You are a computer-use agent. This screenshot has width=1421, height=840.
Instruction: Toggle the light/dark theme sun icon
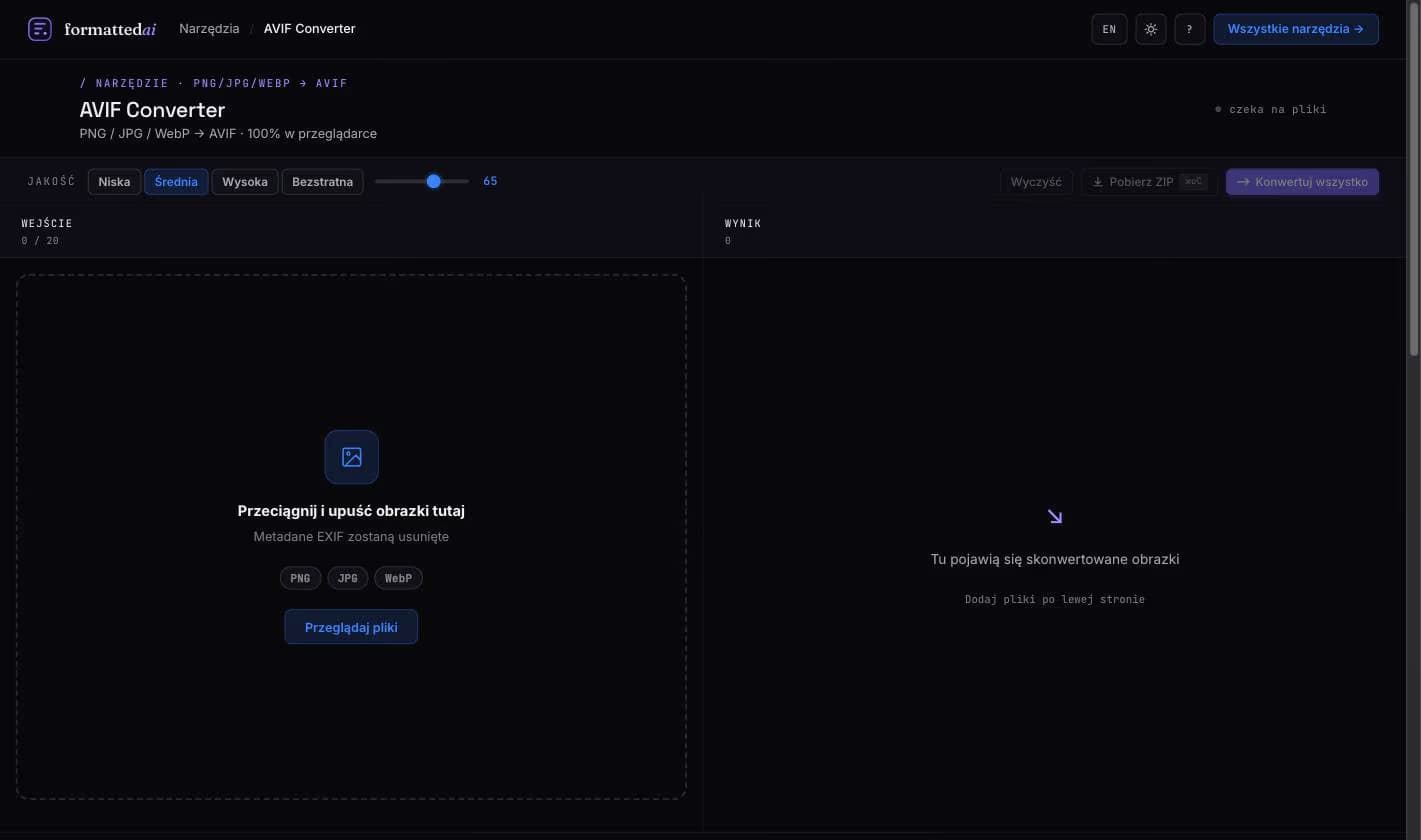coord(1151,29)
